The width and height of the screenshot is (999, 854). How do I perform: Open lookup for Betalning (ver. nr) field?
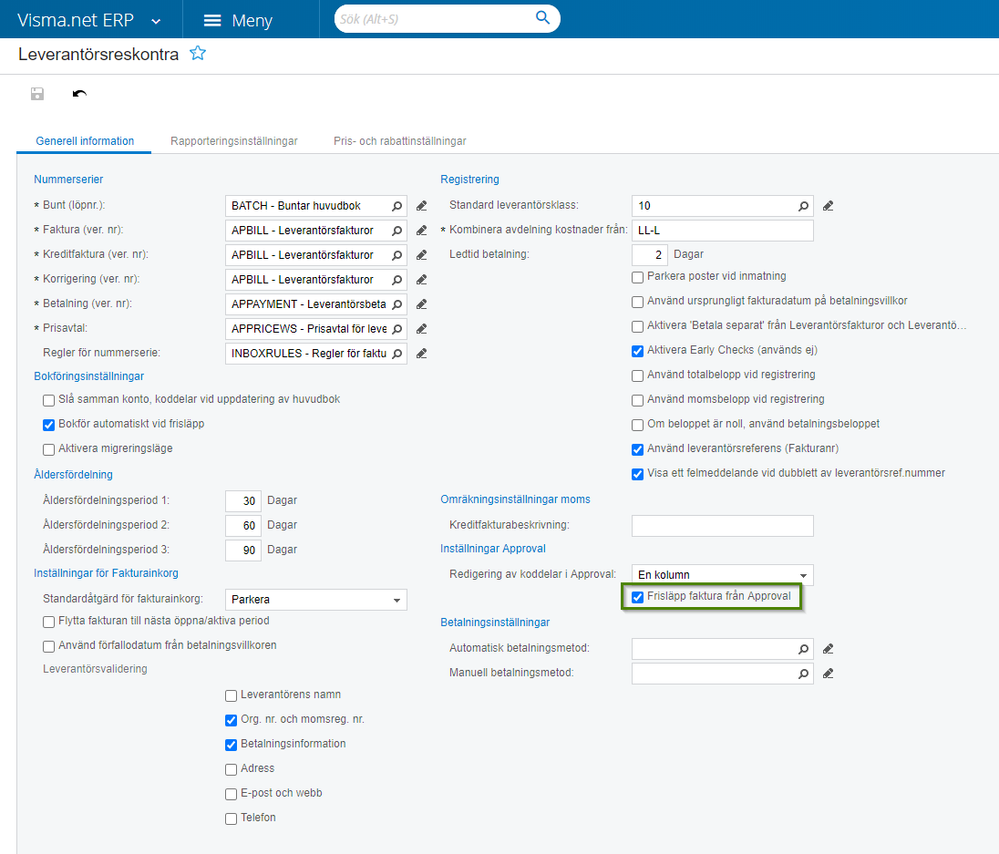click(397, 305)
